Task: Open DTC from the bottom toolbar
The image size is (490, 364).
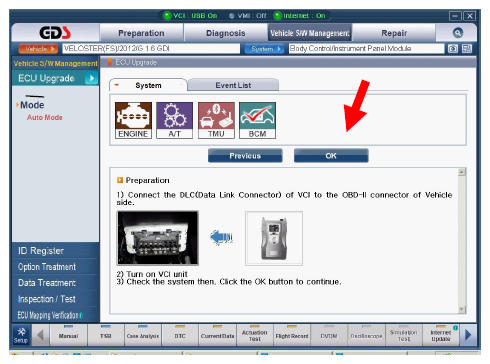Action: tap(180, 335)
